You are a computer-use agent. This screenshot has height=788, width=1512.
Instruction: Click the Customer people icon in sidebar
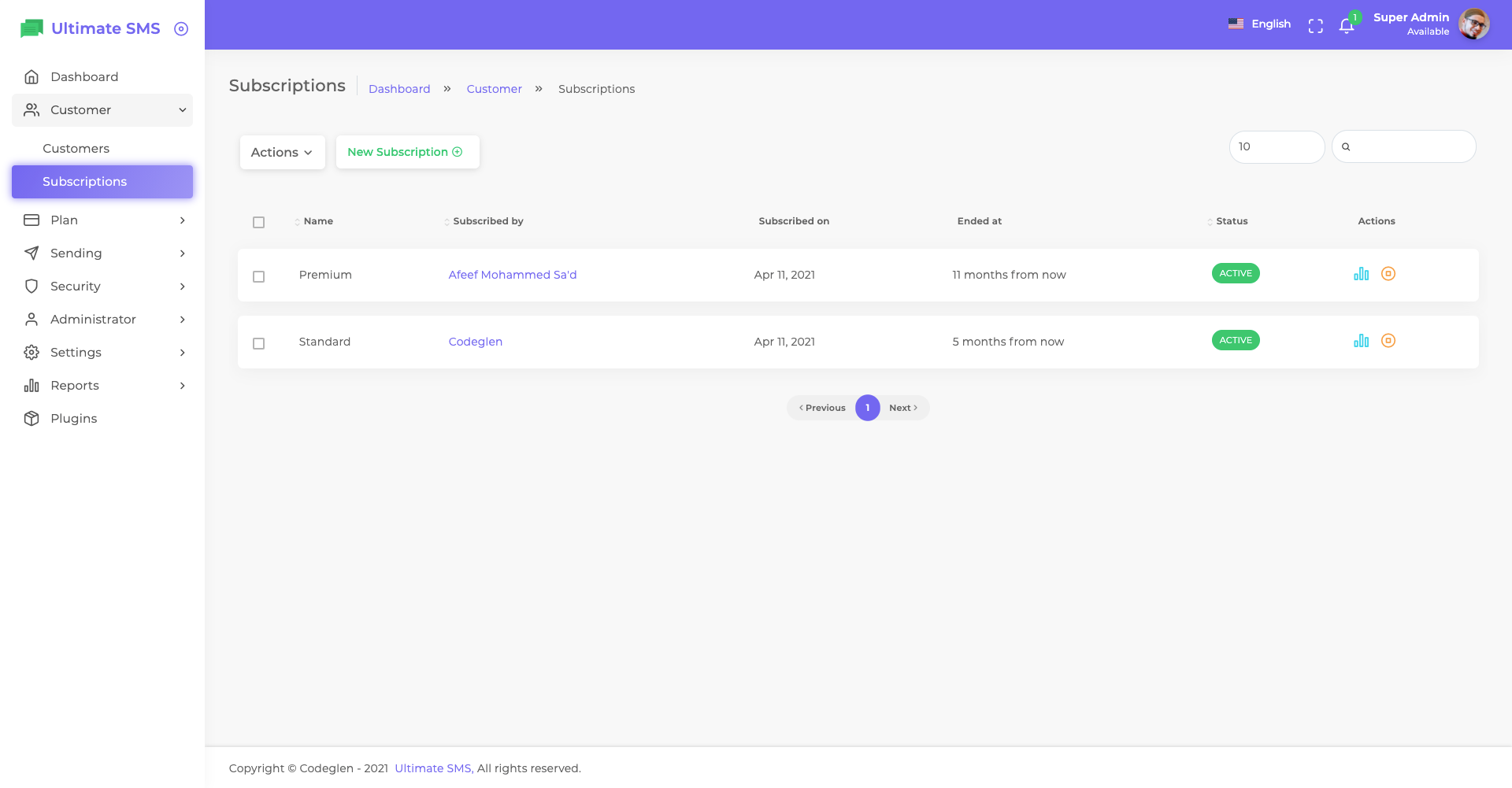pyautogui.click(x=31, y=110)
